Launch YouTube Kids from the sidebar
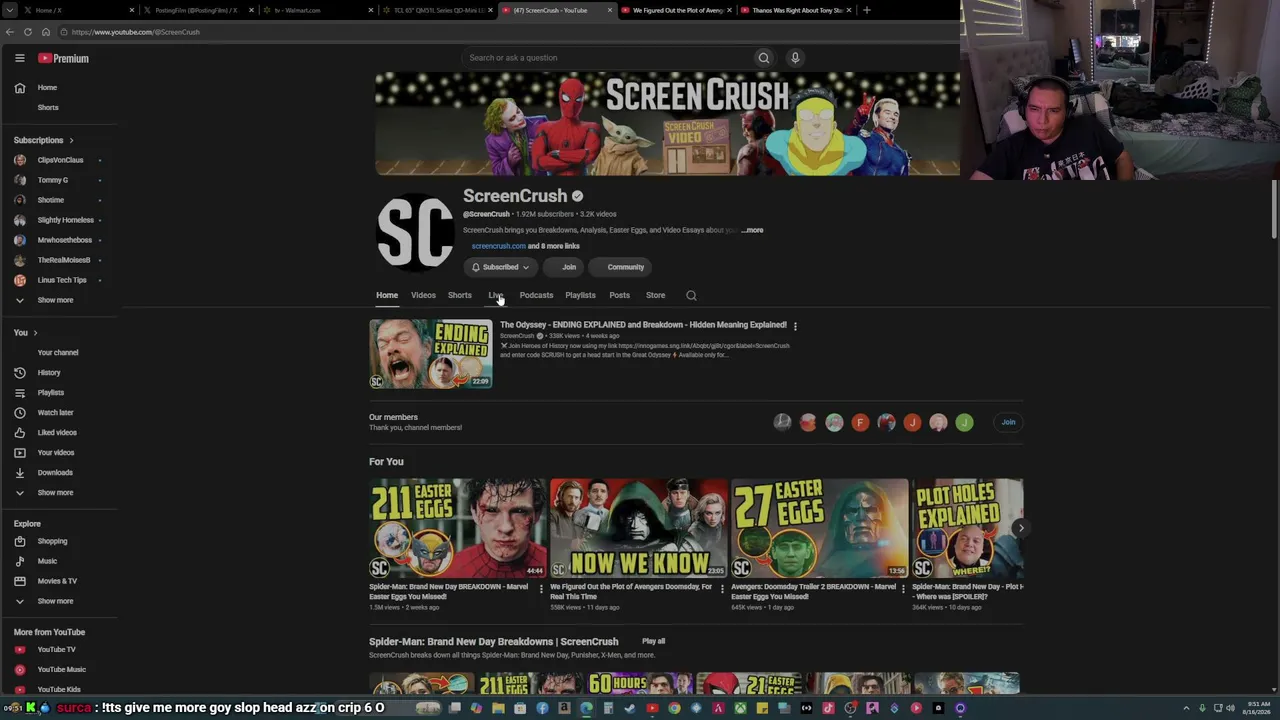The width and height of the screenshot is (1280, 720). (x=59, y=689)
